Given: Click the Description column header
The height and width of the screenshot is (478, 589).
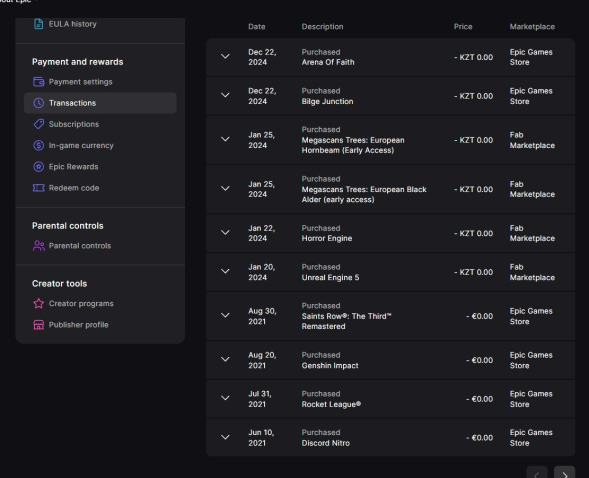Looking at the screenshot, I should pyautogui.click(x=322, y=27).
